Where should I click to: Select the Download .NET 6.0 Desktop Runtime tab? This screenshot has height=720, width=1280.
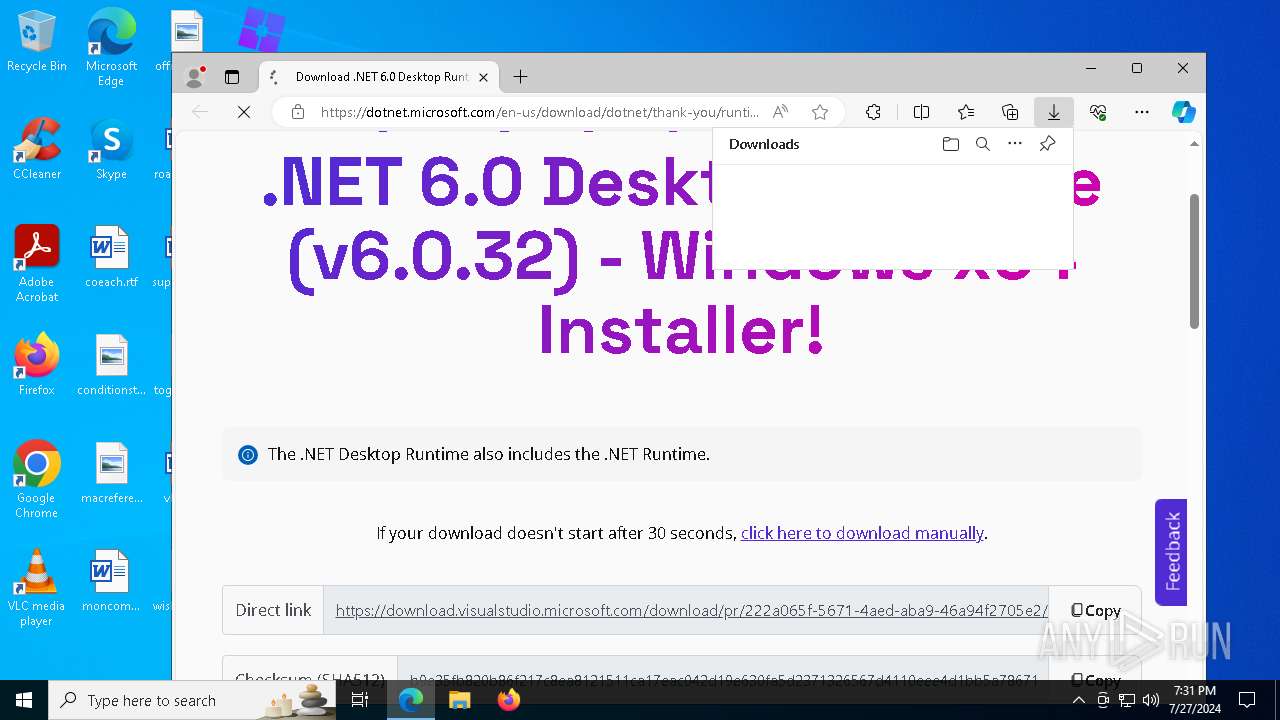coord(380,77)
